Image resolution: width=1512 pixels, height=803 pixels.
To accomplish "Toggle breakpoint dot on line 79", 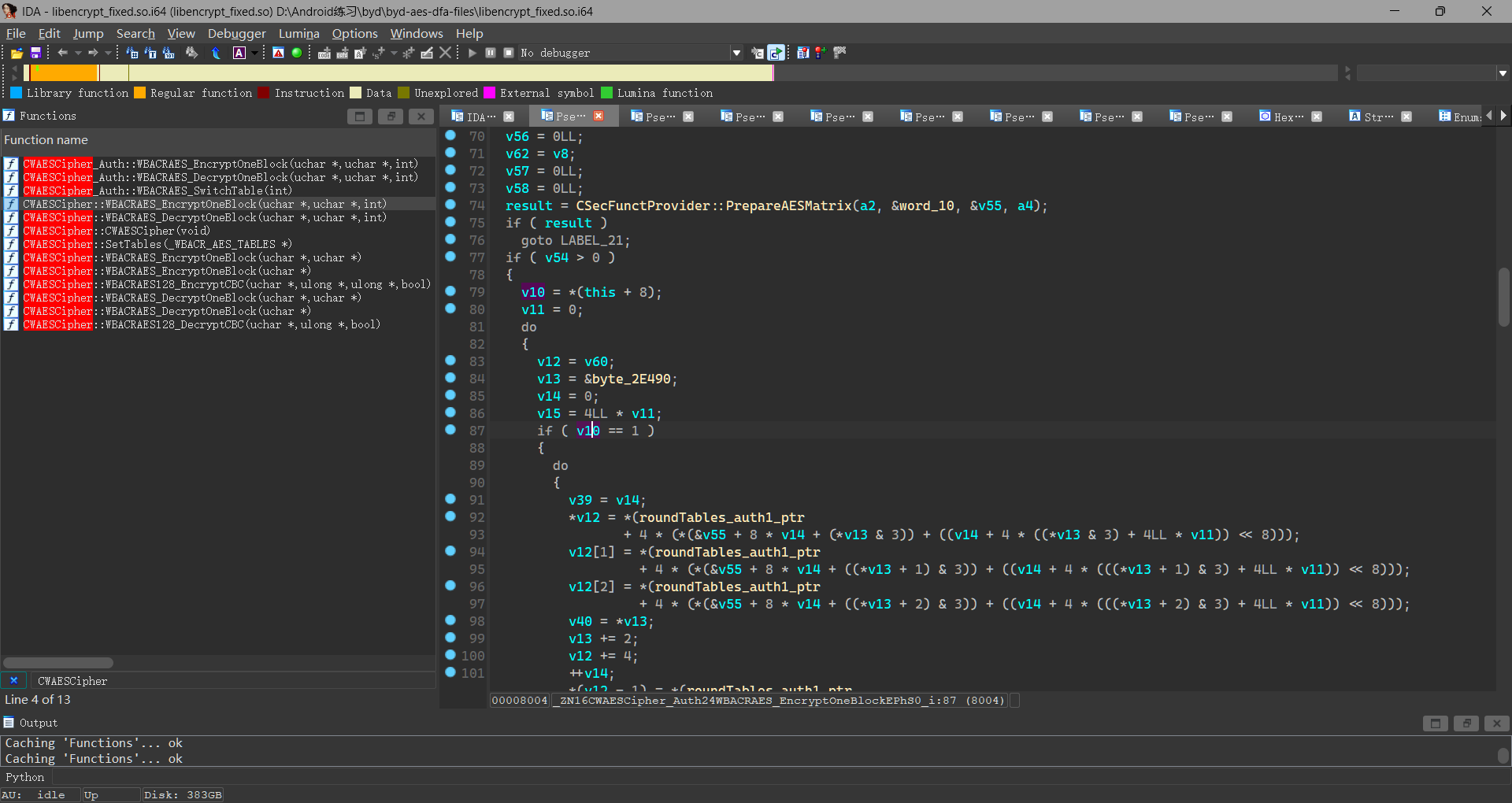I will pos(450,291).
